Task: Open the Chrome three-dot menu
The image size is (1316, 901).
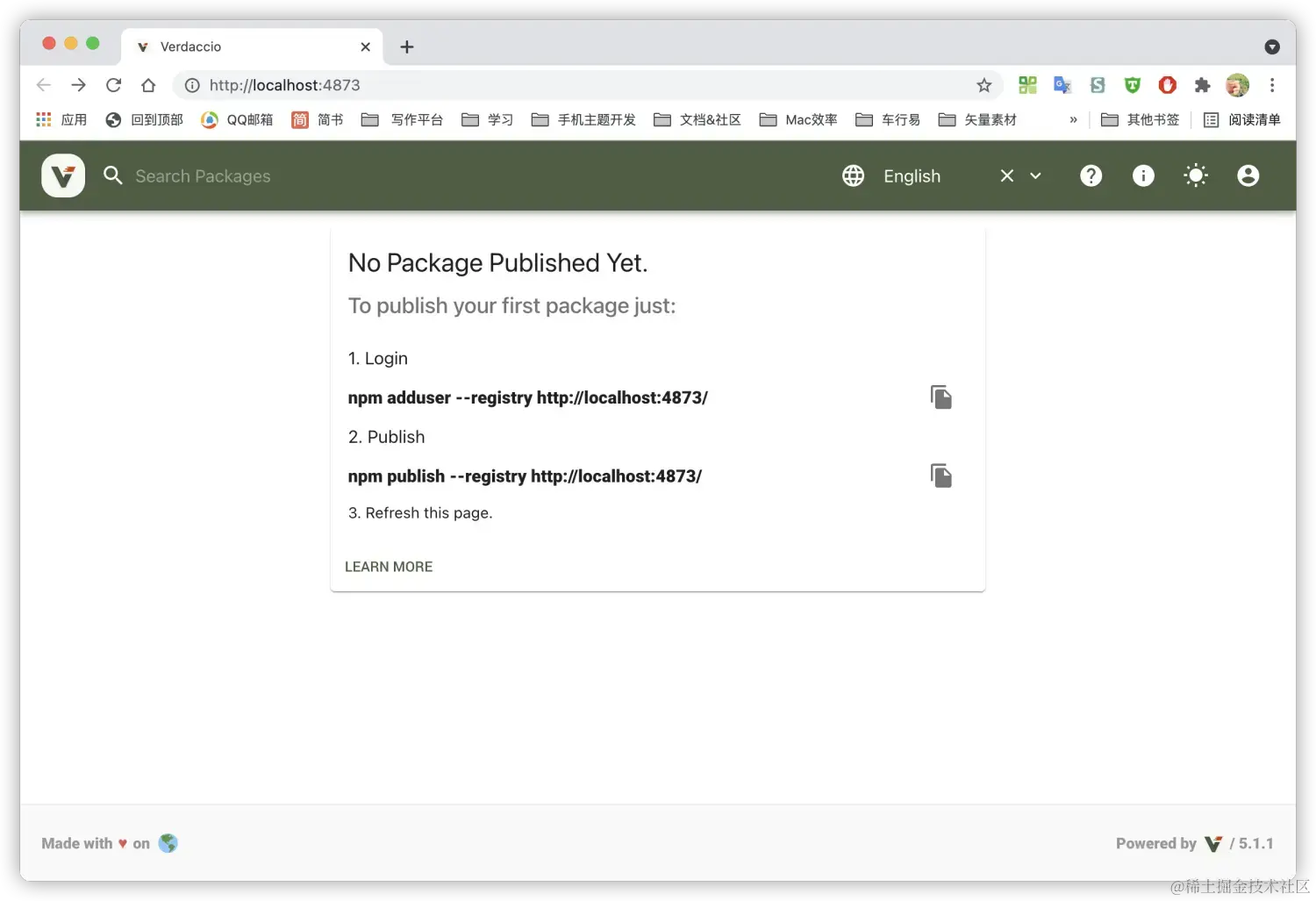Action: [1272, 85]
